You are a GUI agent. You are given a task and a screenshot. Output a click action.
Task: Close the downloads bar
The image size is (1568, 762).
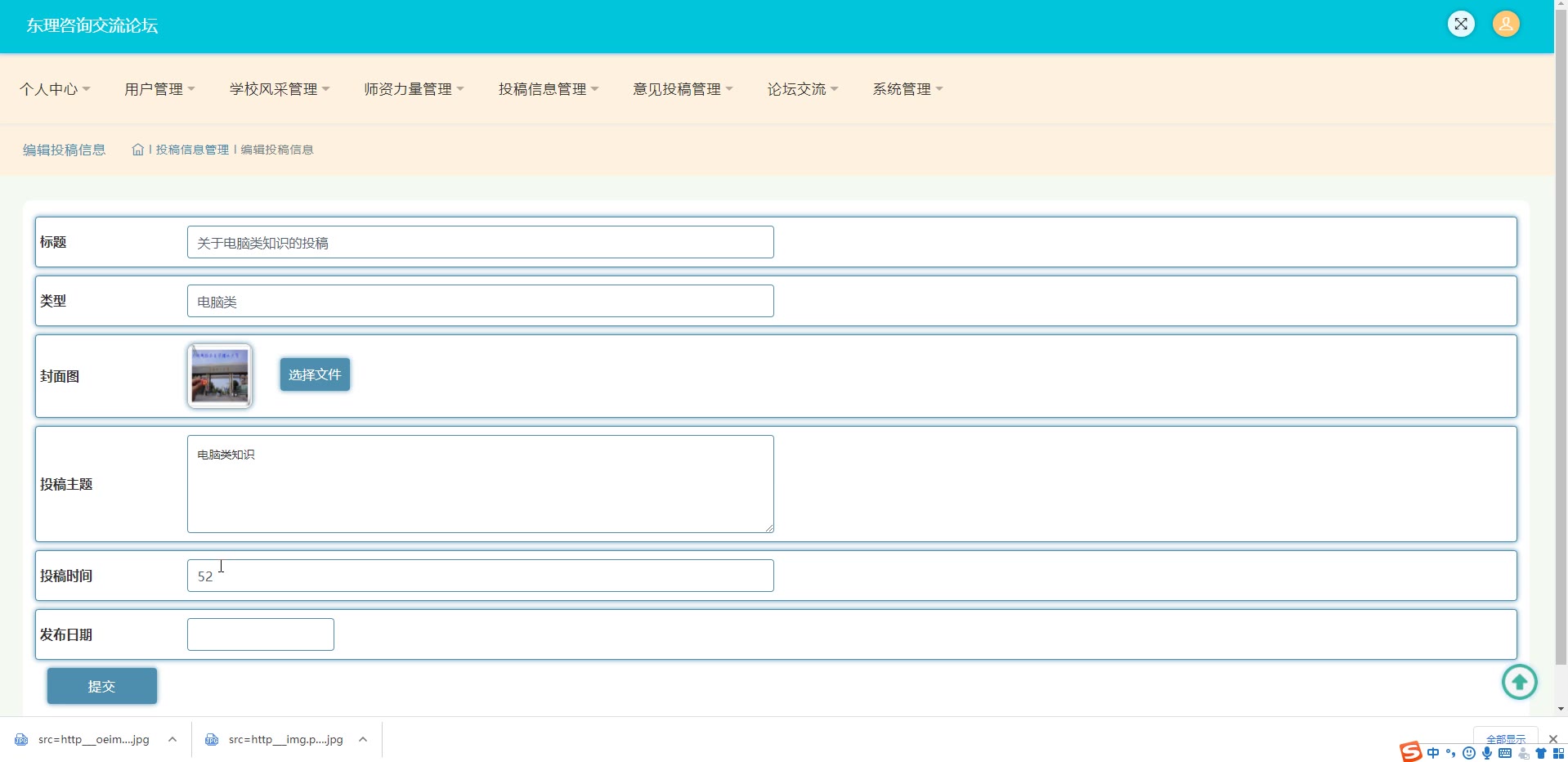click(x=1553, y=739)
